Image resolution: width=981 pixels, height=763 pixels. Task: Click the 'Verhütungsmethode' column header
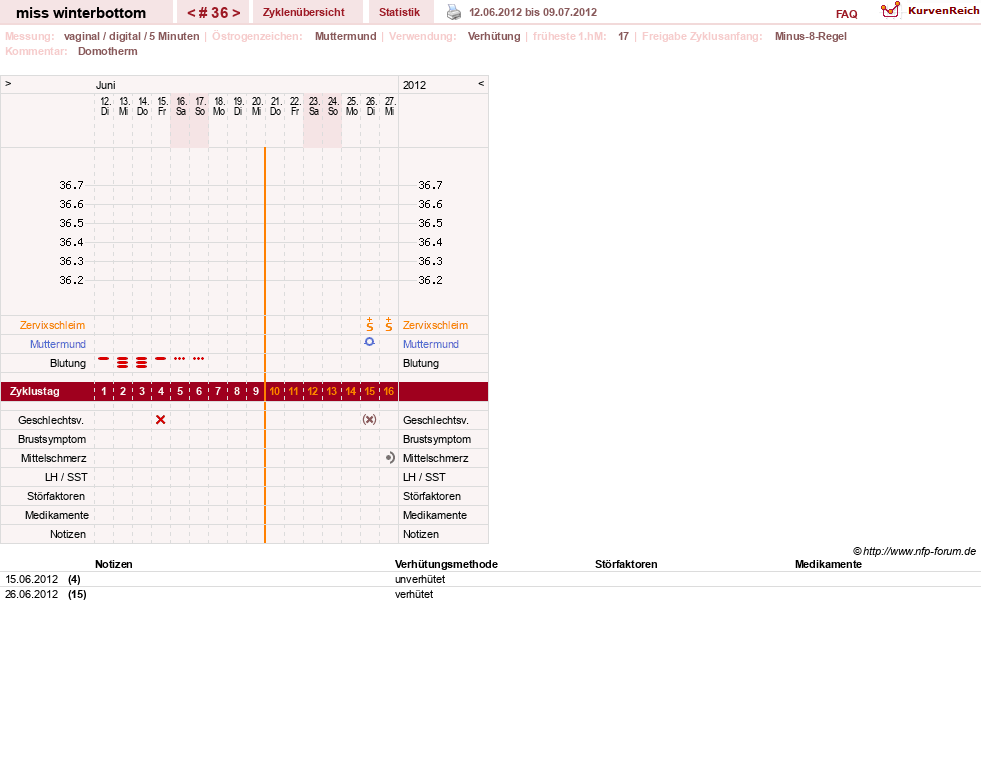pyautogui.click(x=446, y=564)
